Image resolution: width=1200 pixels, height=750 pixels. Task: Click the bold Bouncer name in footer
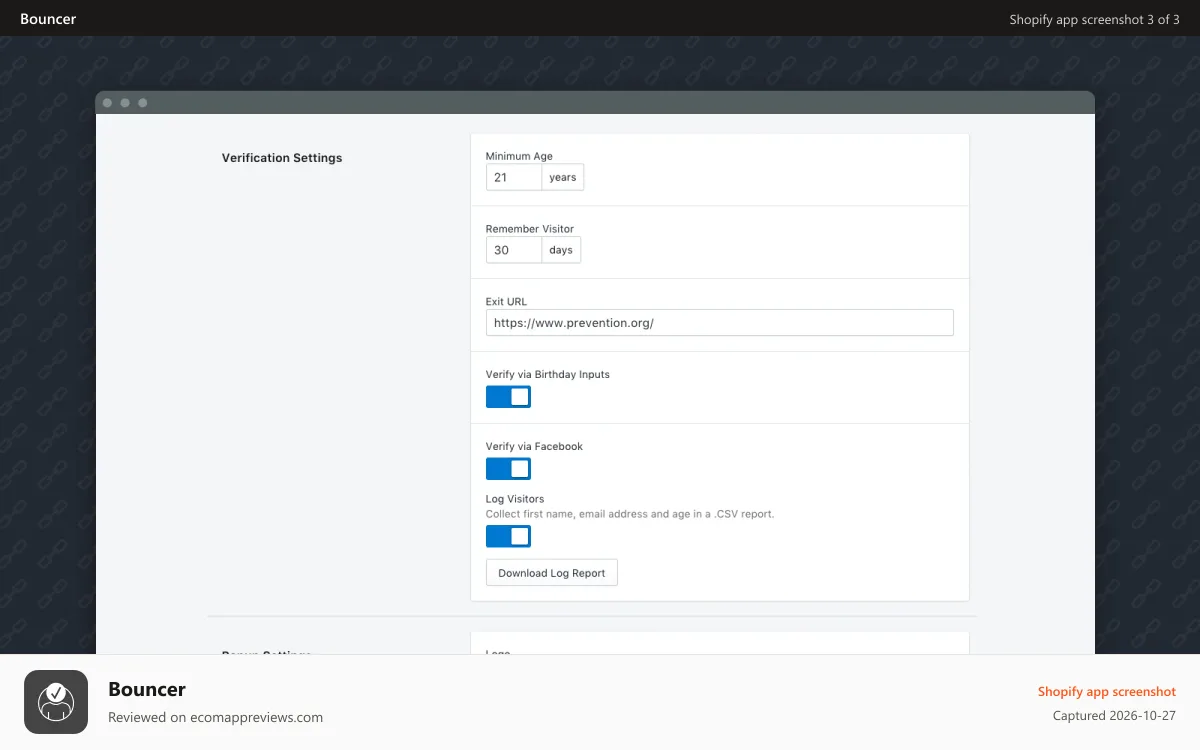[x=147, y=689]
